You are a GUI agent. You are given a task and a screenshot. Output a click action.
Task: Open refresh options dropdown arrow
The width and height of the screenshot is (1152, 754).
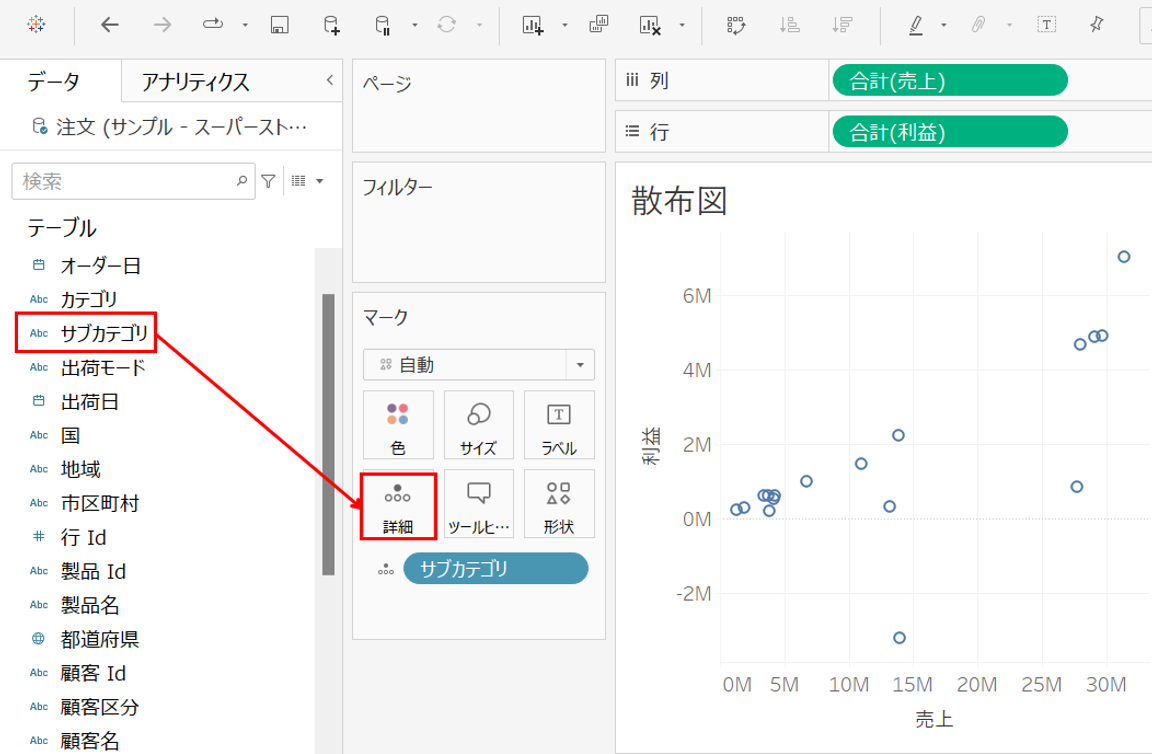point(480,25)
